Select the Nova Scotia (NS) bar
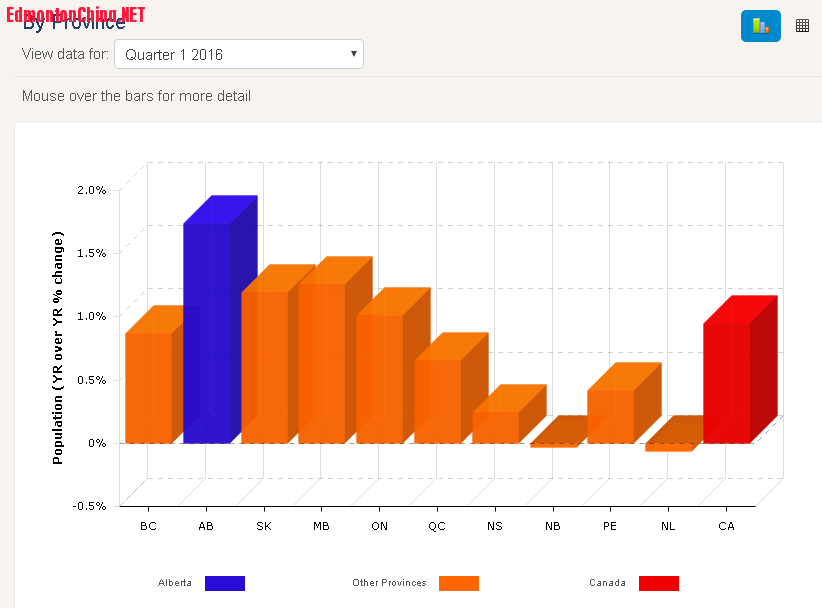This screenshot has height=608, width=822. (x=495, y=427)
